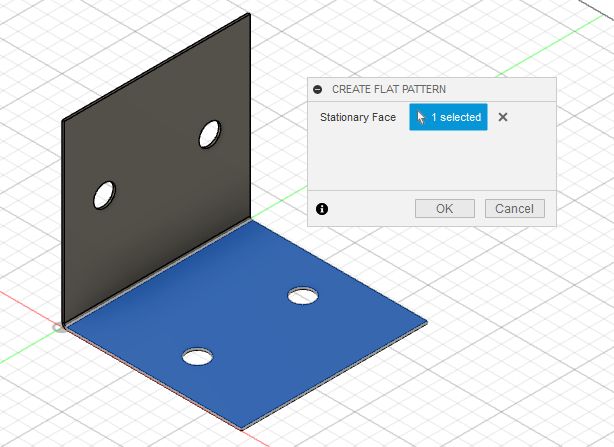Pick the front hole on the blue face
This screenshot has width=614, height=447.
point(198,355)
